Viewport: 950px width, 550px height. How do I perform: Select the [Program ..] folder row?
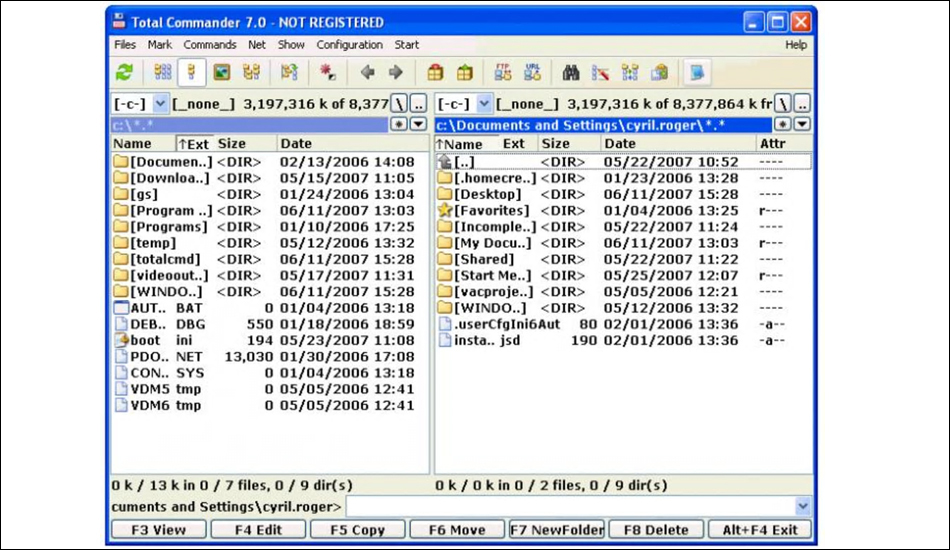pyautogui.click(x=270, y=211)
